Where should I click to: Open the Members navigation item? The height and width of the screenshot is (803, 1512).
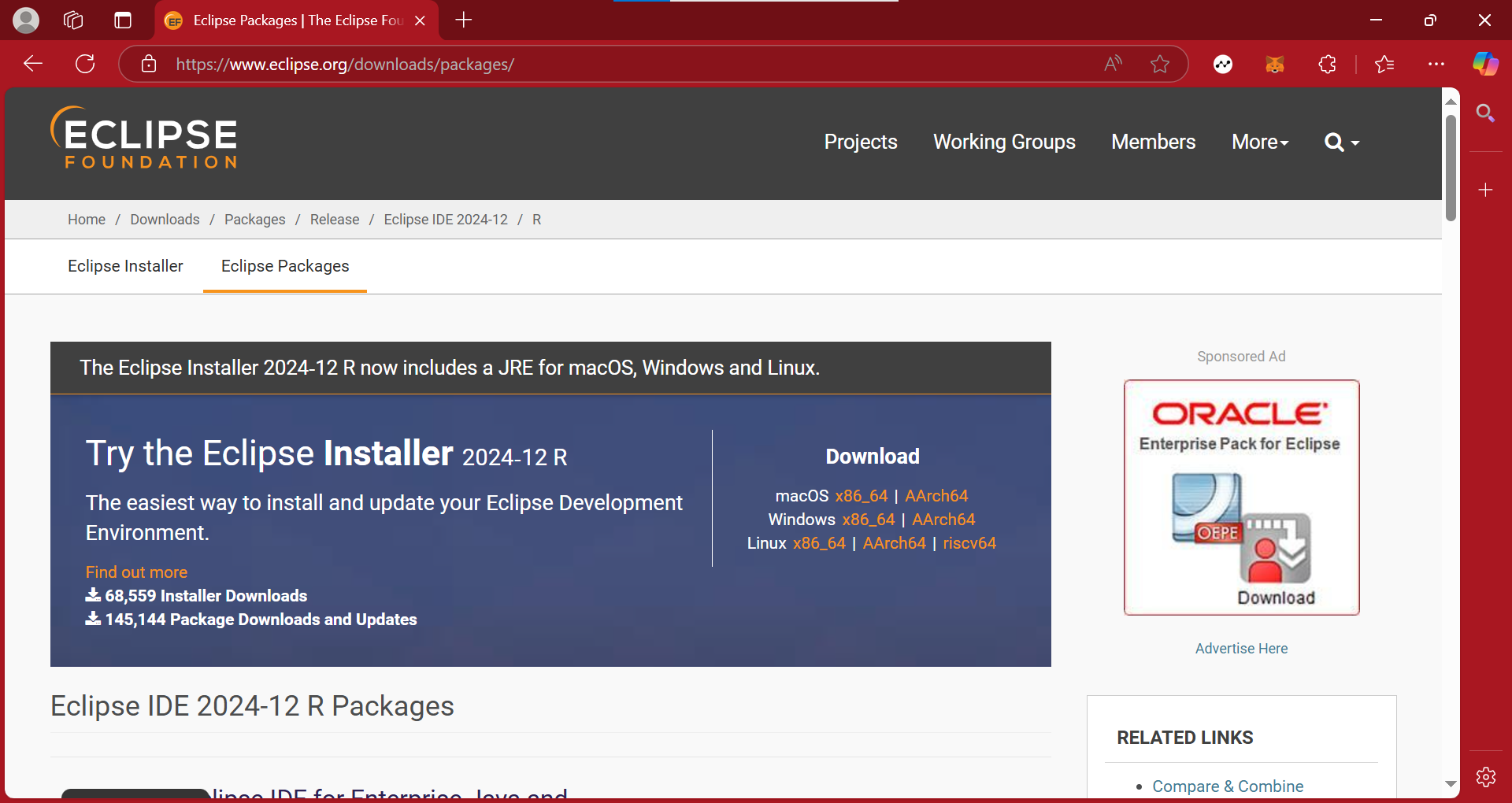pyautogui.click(x=1153, y=142)
